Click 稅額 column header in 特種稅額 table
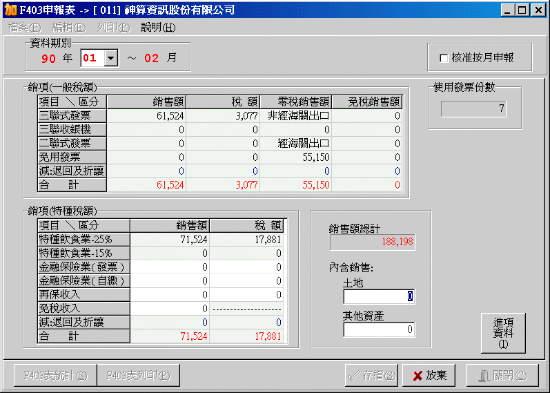 [247, 226]
